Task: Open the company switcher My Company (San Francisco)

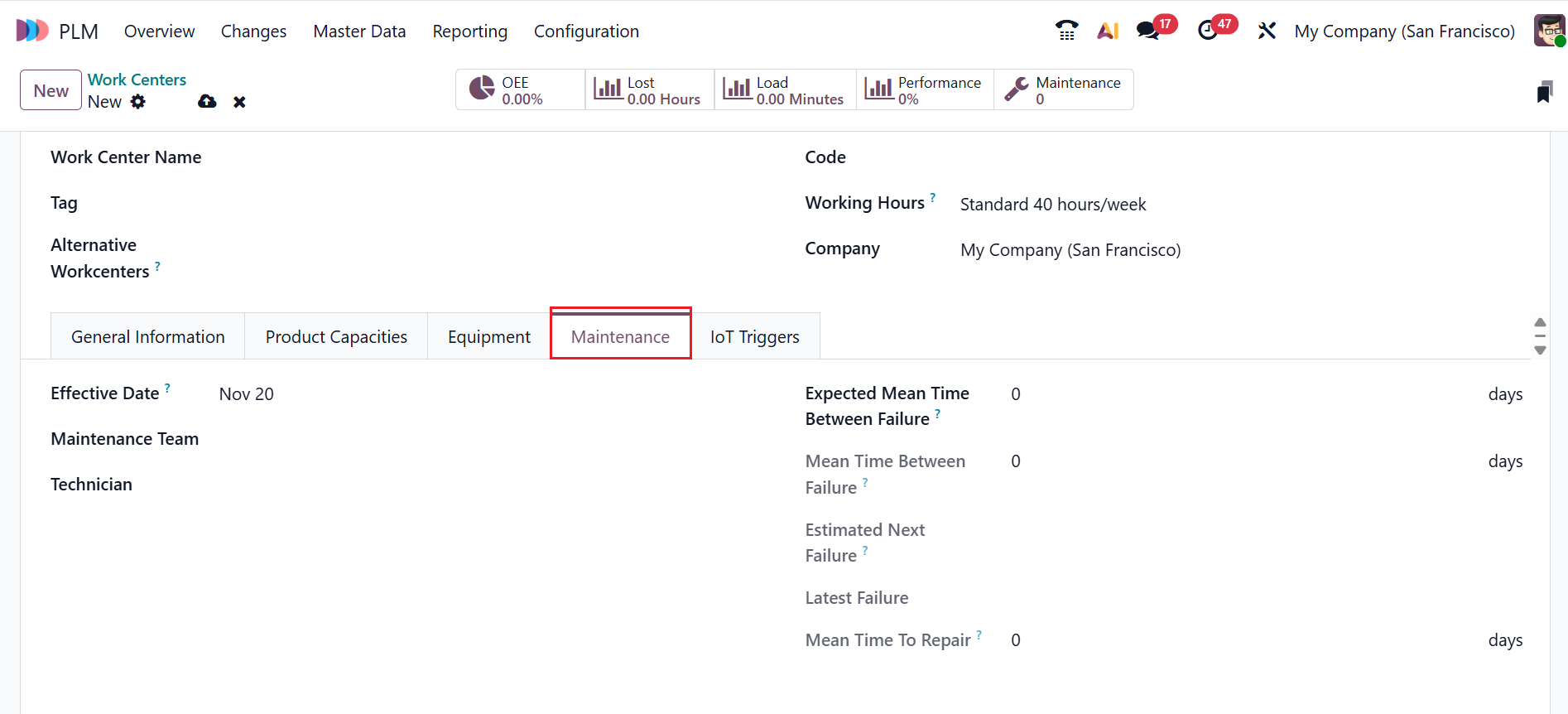Action: (x=1404, y=31)
